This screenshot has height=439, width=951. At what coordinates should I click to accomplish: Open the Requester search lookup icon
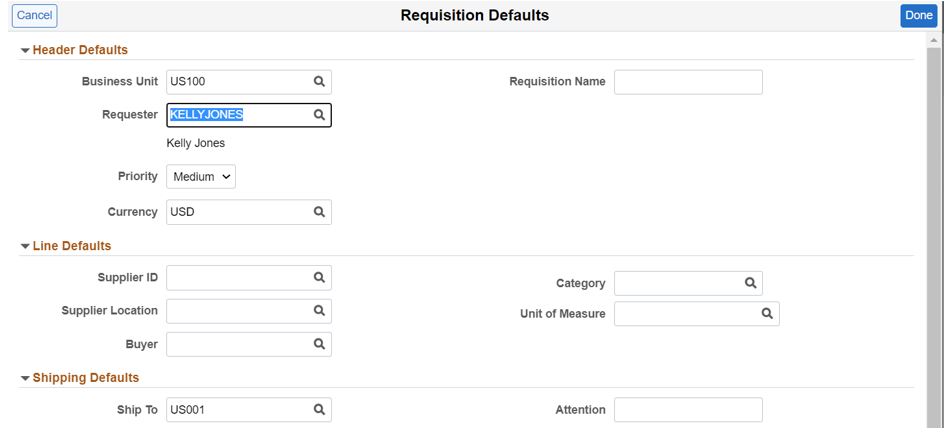click(x=319, y=115)
